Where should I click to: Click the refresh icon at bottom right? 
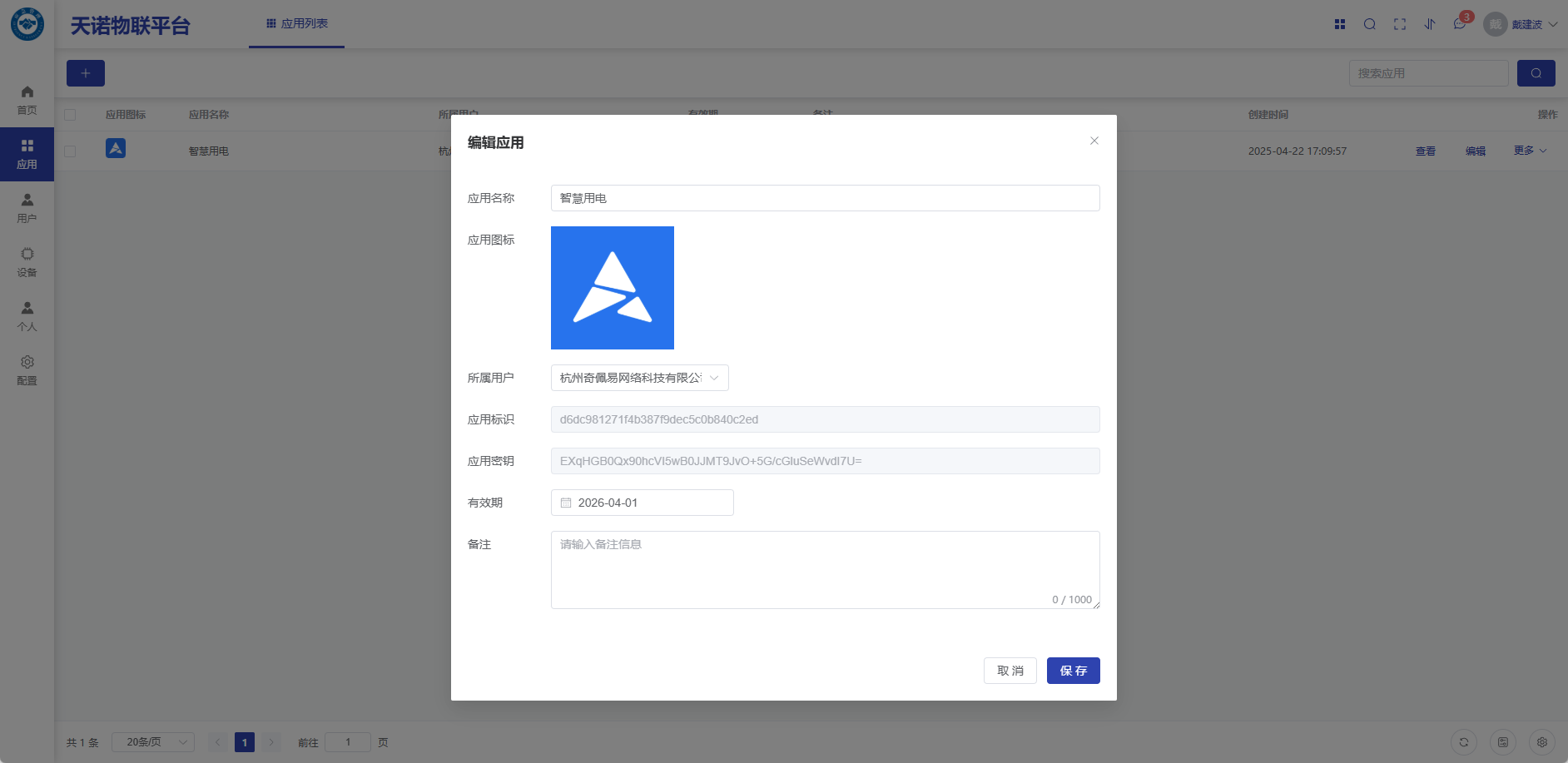coord(1464,742)
